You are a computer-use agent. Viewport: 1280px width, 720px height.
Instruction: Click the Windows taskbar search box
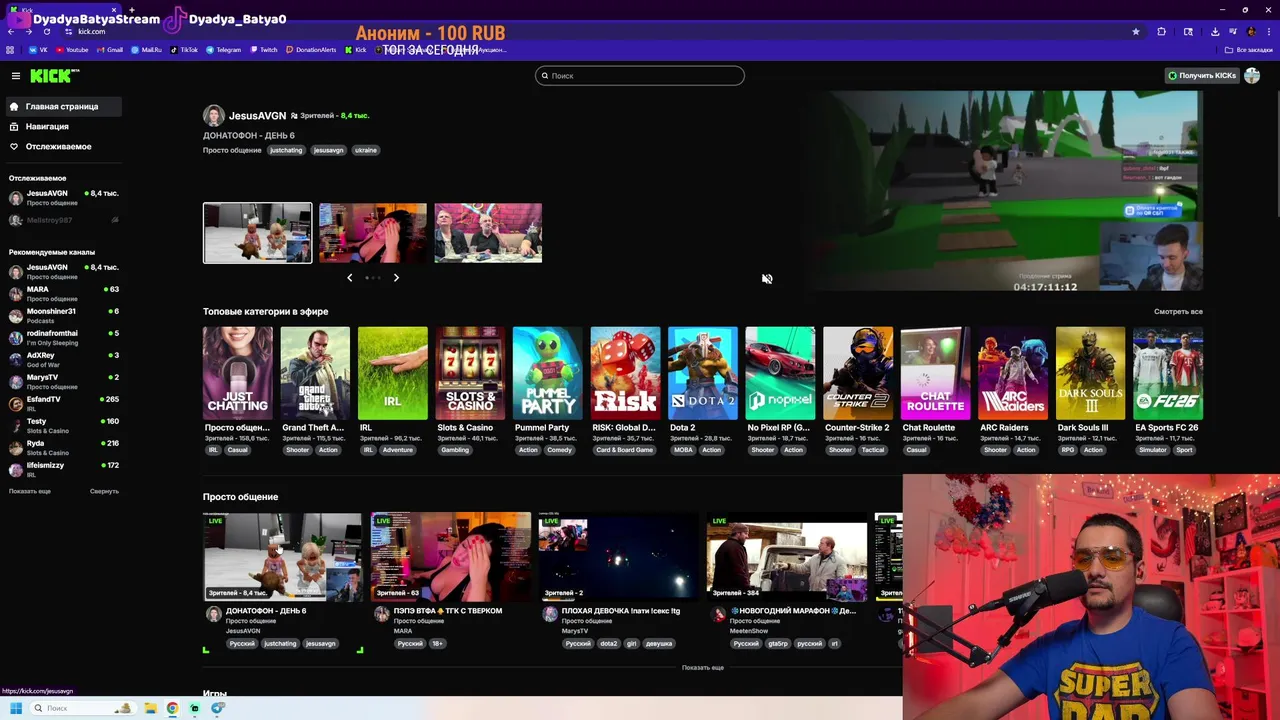[x=82, y=708]
